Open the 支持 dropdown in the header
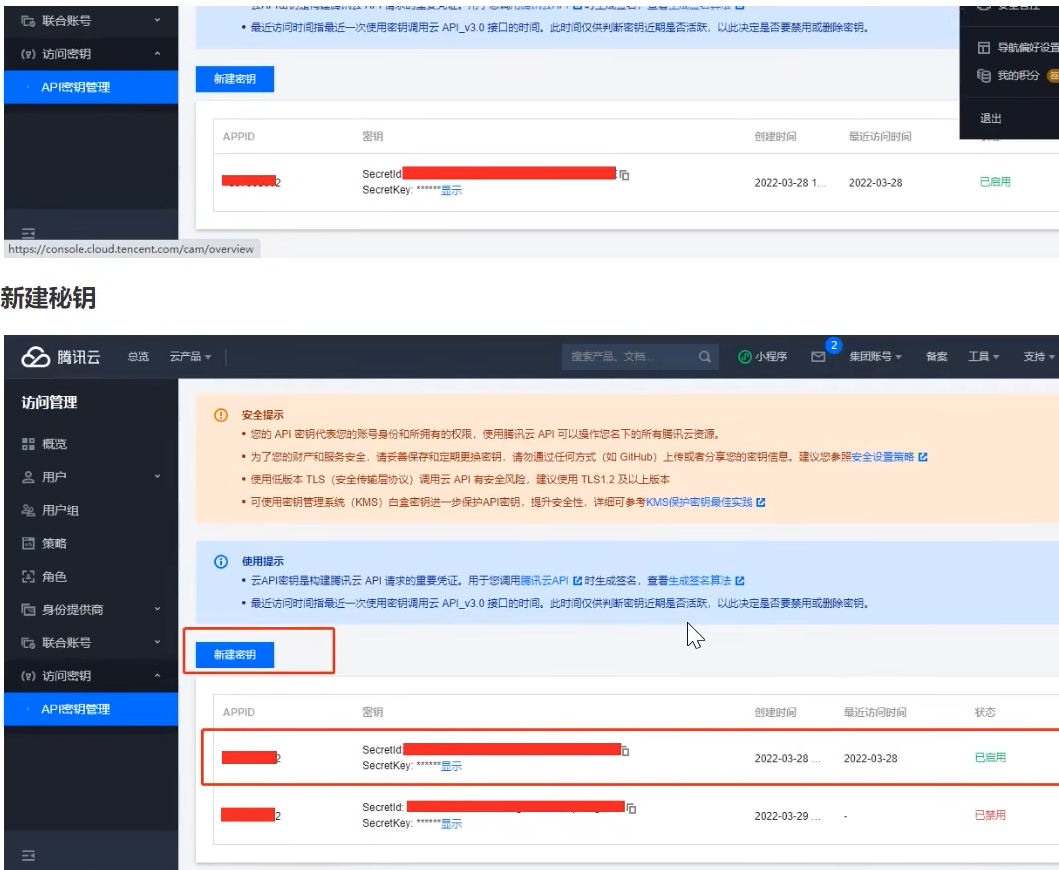The height and width of the screenshot is (870, 1059). [x=1039, y=357]
